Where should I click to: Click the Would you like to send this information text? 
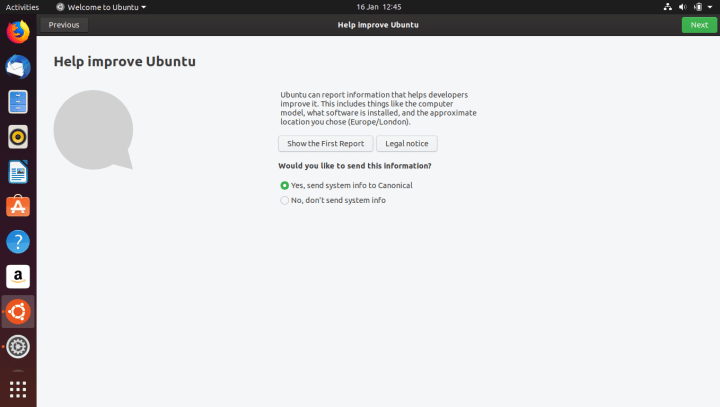(x=354, y=166)
